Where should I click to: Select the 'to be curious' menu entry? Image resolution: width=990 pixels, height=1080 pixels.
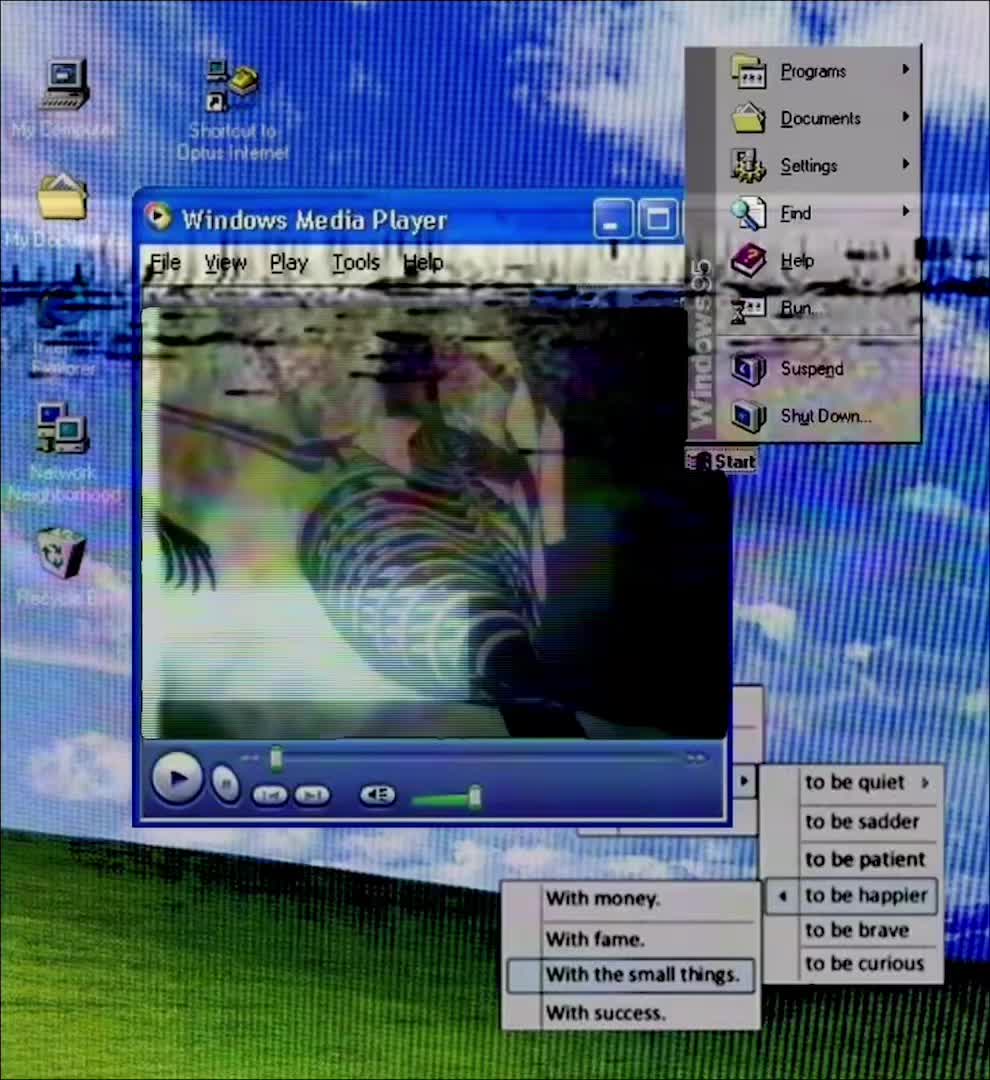coord(864,964)
